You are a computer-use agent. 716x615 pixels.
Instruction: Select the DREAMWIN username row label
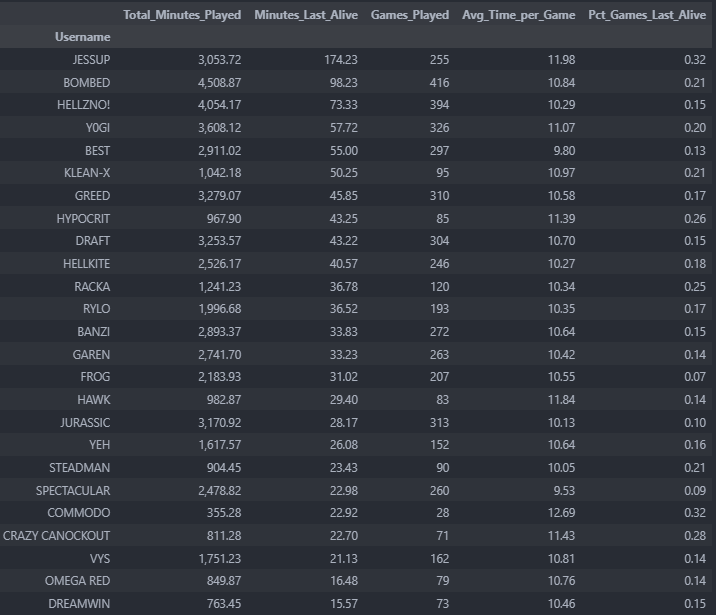(x=79, y=604)
